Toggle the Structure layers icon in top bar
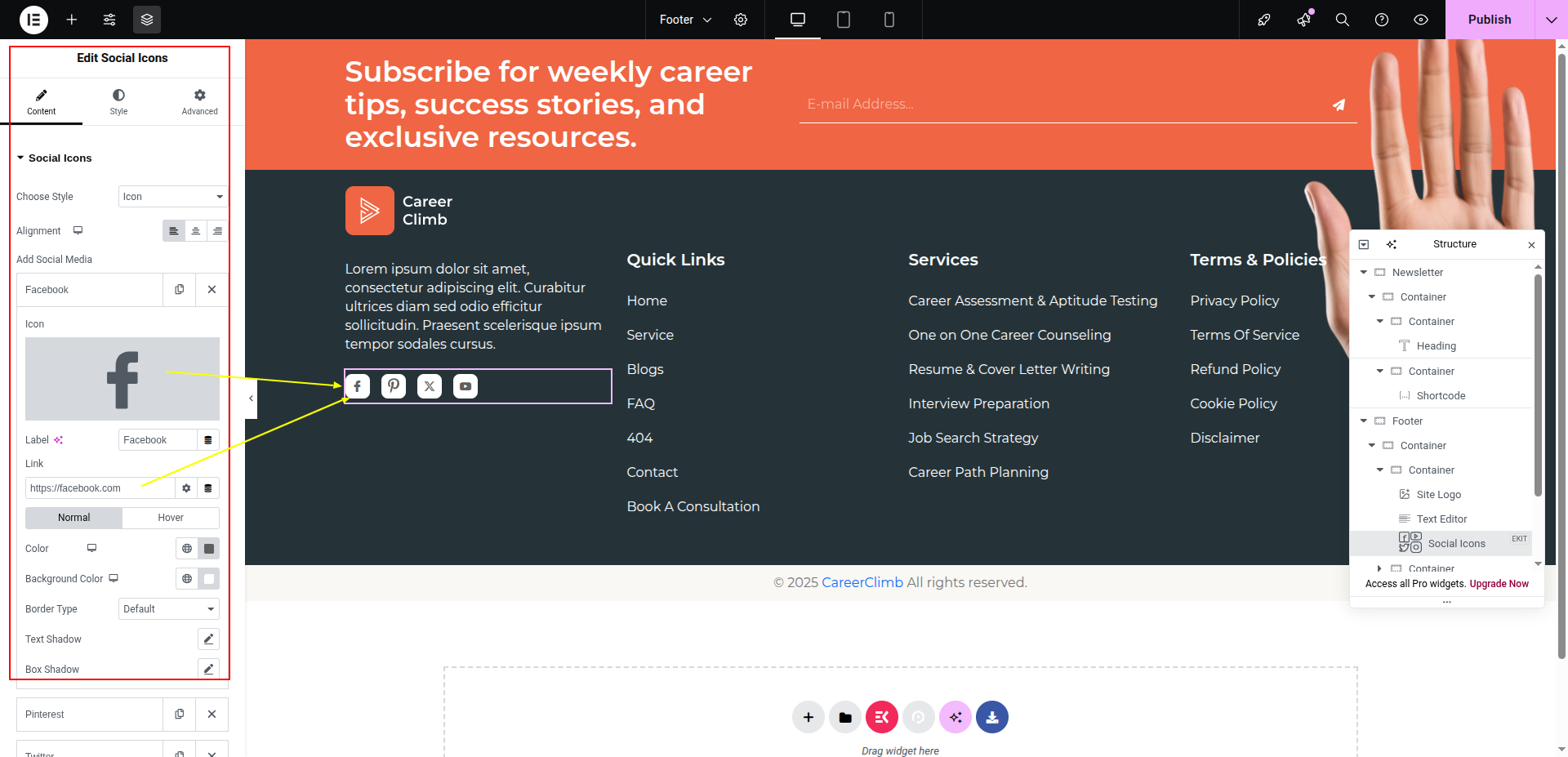Image resolution: width=1568 pixels, height=757 pixels. (x=147, y=20)
